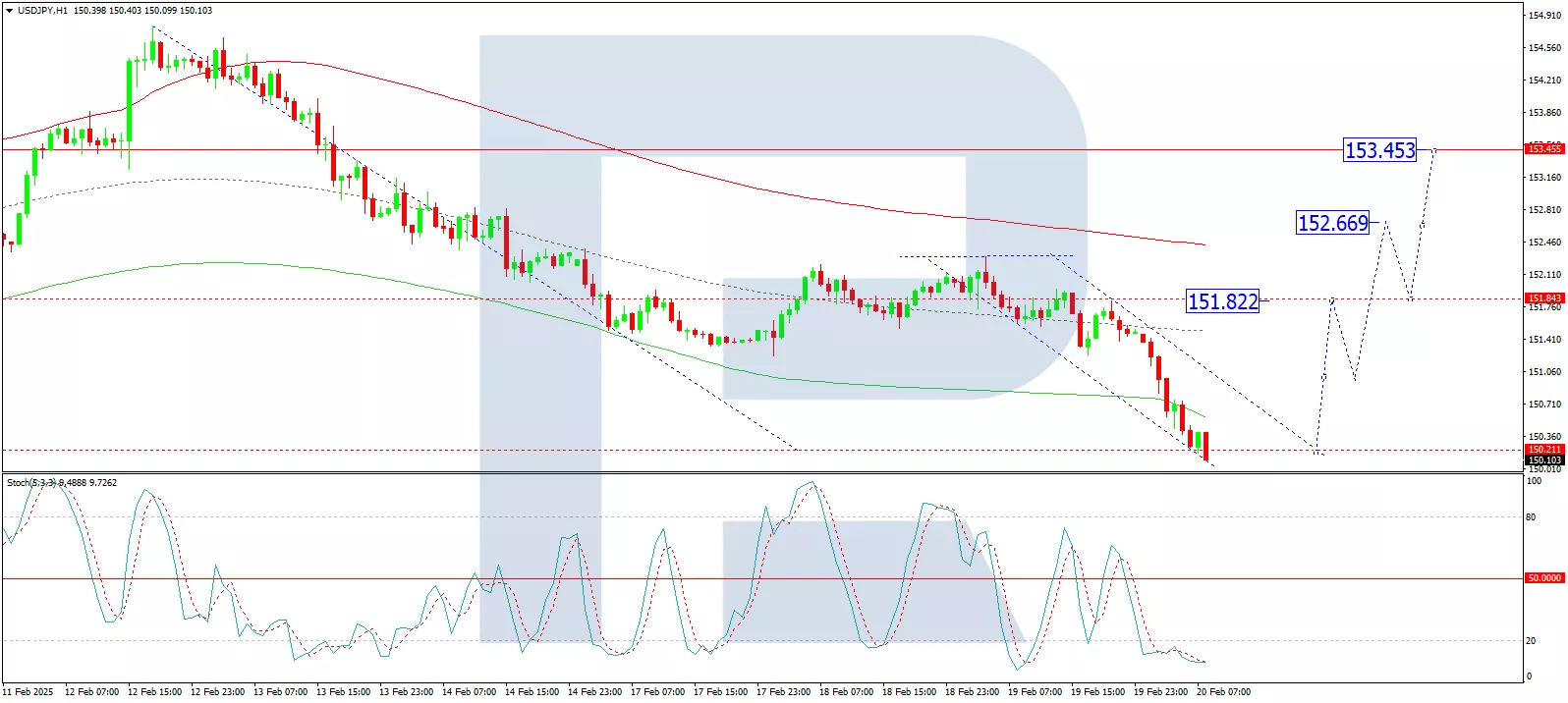Click the current price 150.103 tag
The image size is (1568, 703).
coord(1543,460)
